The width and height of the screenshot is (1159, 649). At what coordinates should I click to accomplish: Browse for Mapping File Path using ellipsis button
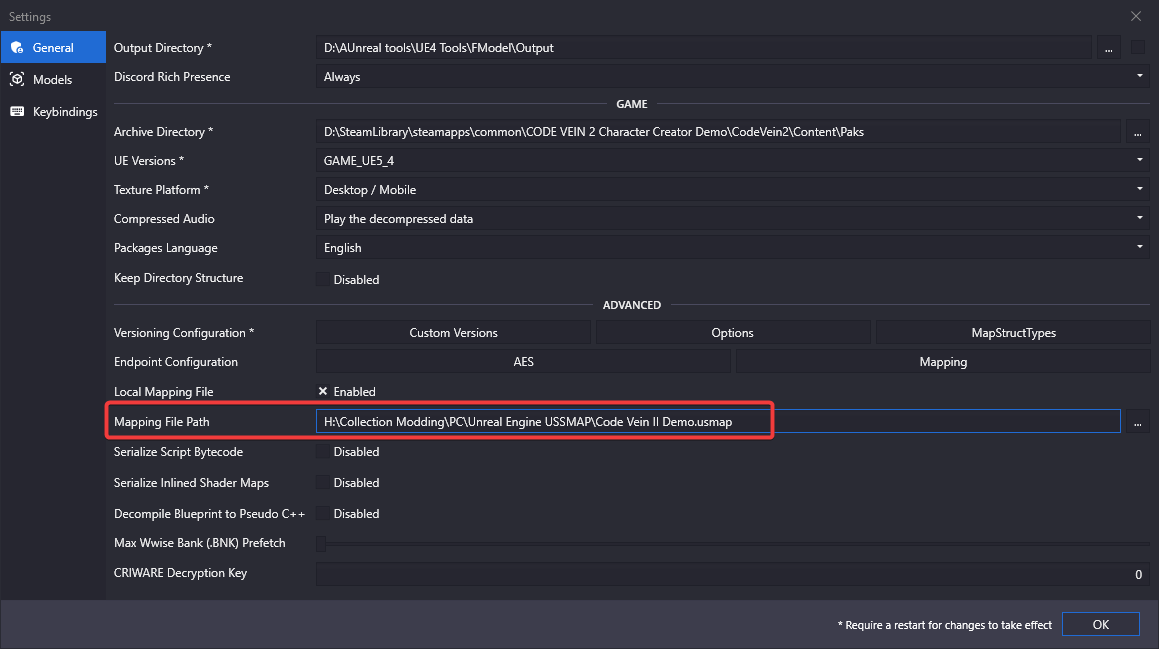1137,422
